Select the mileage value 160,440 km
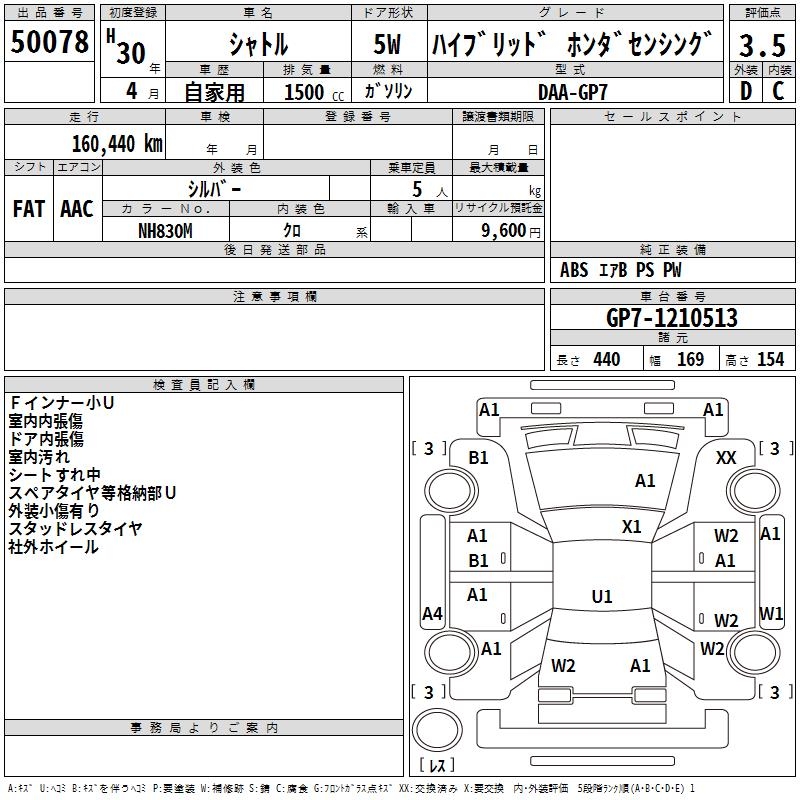This screenshot has height=800, width=800. pos(117,143)
